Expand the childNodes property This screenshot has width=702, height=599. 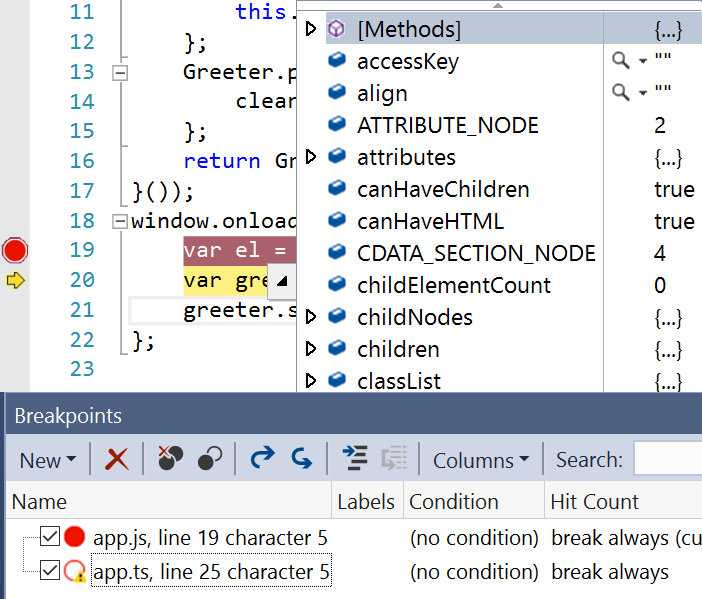(x=311, y=317)
